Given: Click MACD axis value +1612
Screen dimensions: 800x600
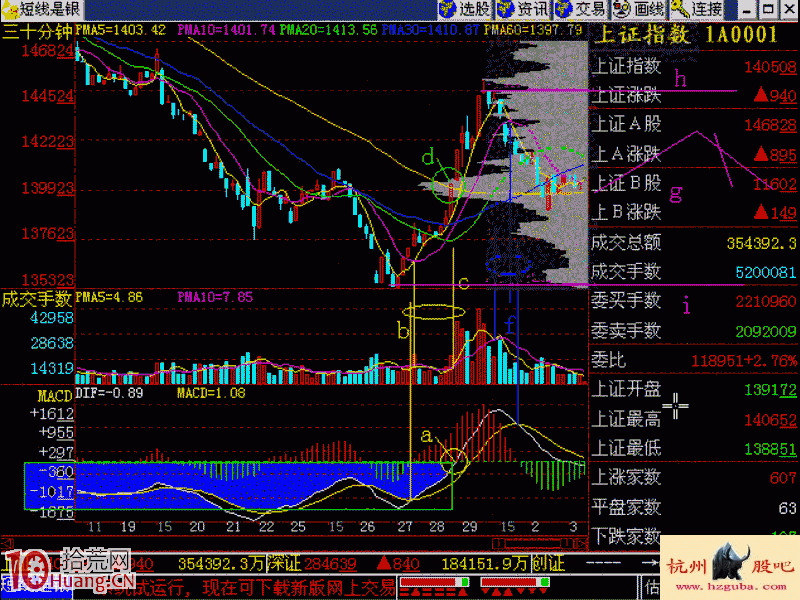Looking at the screenshot, I should point(52,413).
